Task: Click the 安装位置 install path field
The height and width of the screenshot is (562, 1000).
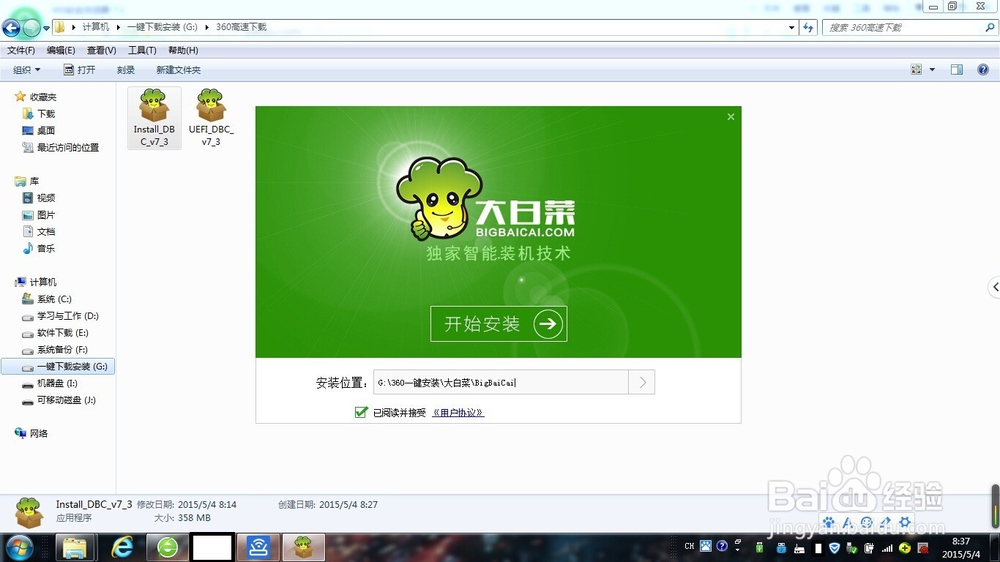Action: [x=501, y=382]
